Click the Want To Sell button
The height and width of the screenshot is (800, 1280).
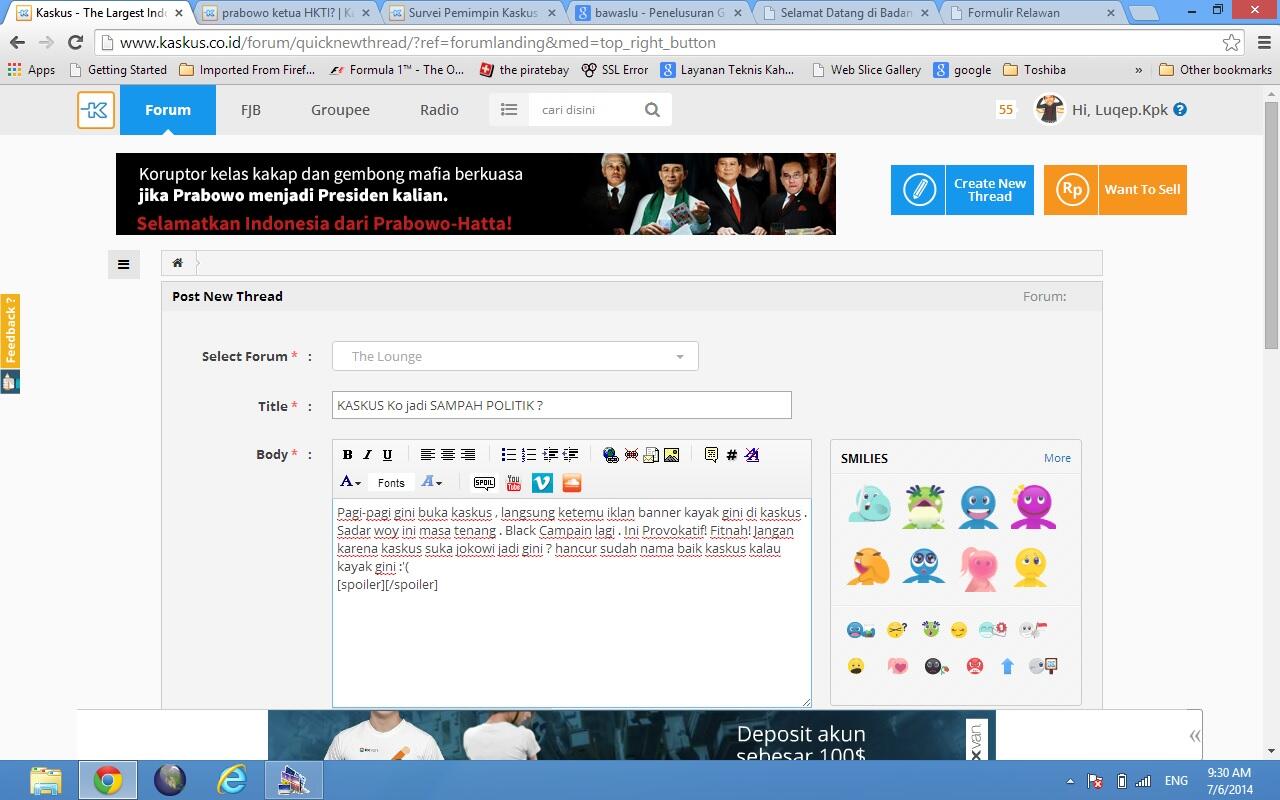1115,190
